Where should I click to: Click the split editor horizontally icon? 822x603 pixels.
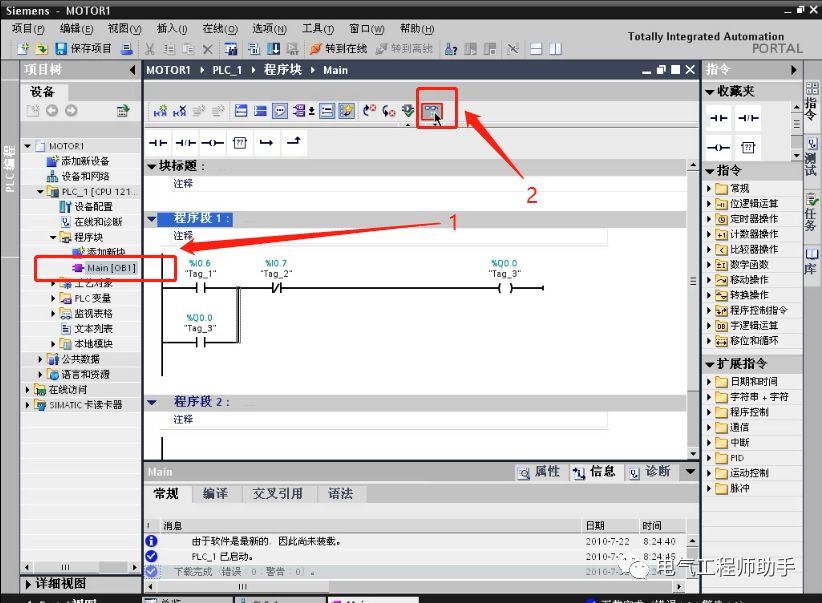click(536, 49)
